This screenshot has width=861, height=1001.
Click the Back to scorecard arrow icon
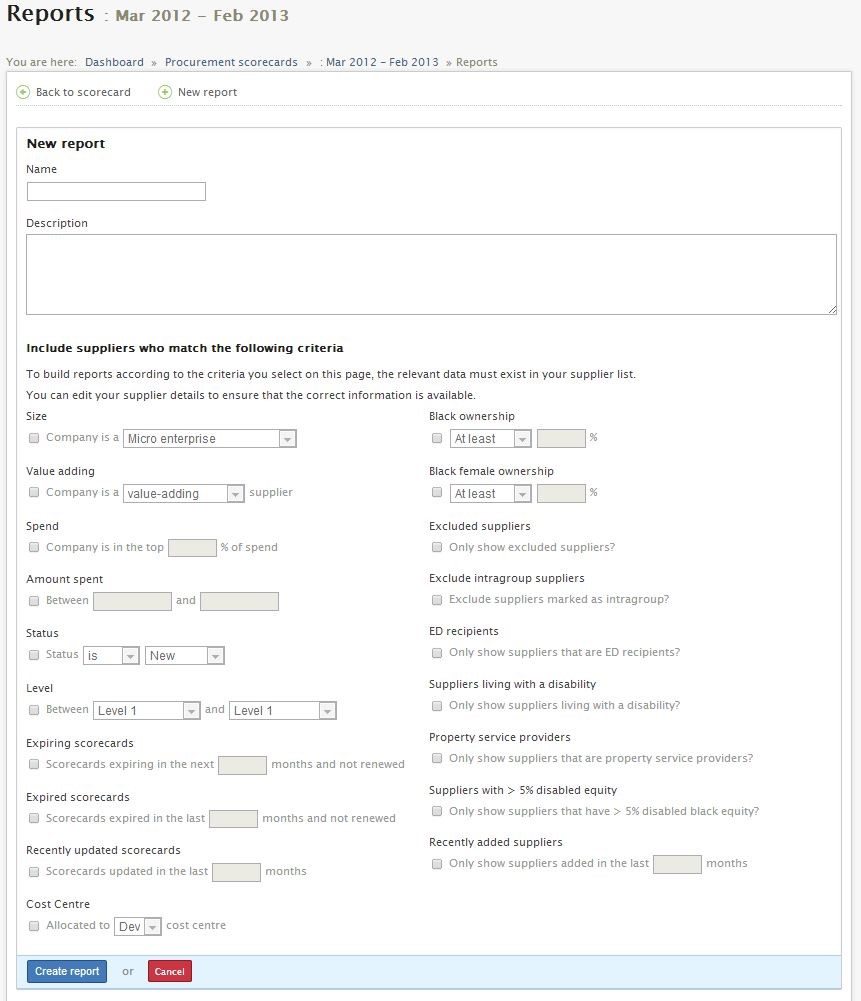tap(23, 93)
